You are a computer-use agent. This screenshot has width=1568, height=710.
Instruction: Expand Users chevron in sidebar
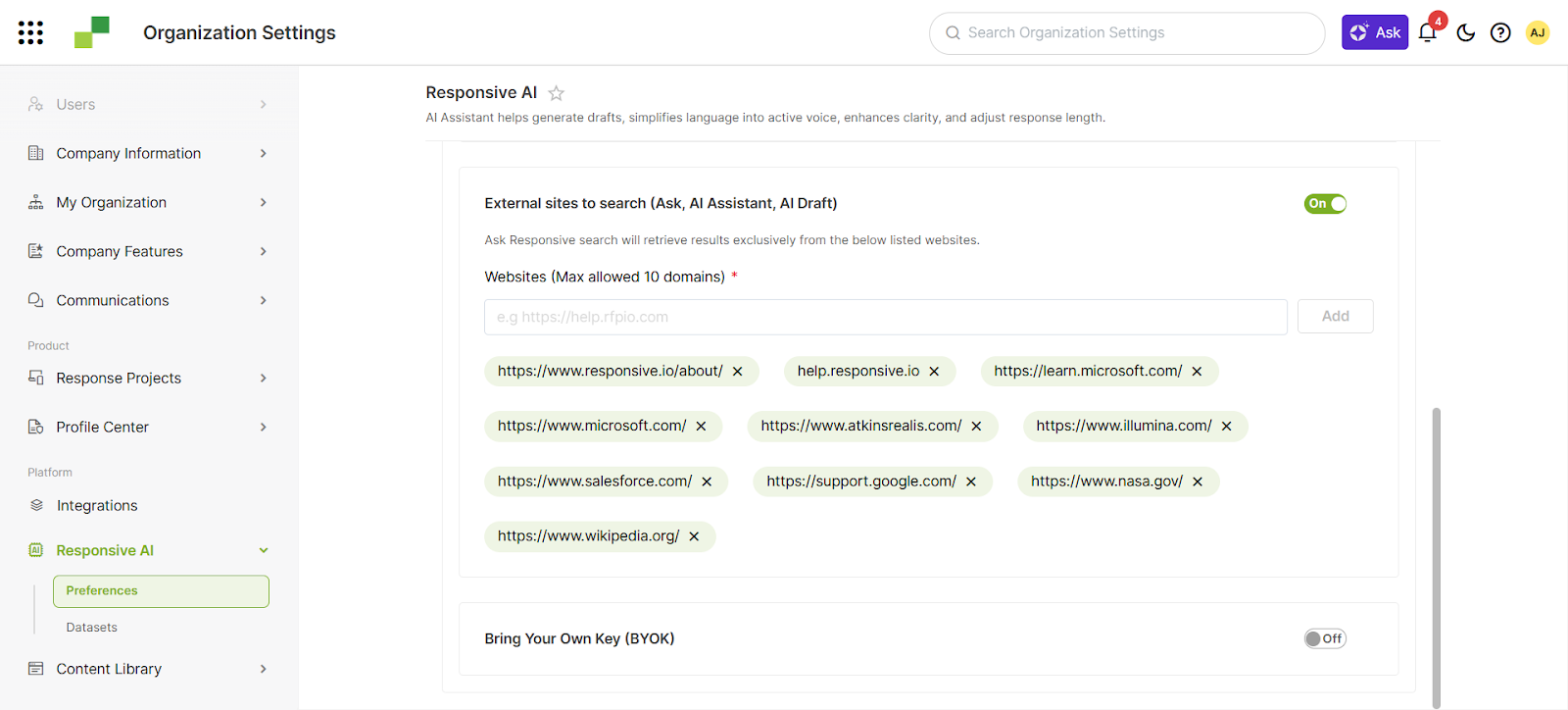point(263,104)
